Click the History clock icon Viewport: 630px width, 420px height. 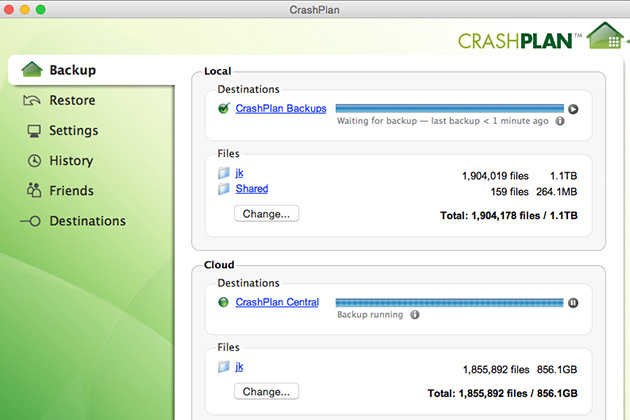(35, 161)
